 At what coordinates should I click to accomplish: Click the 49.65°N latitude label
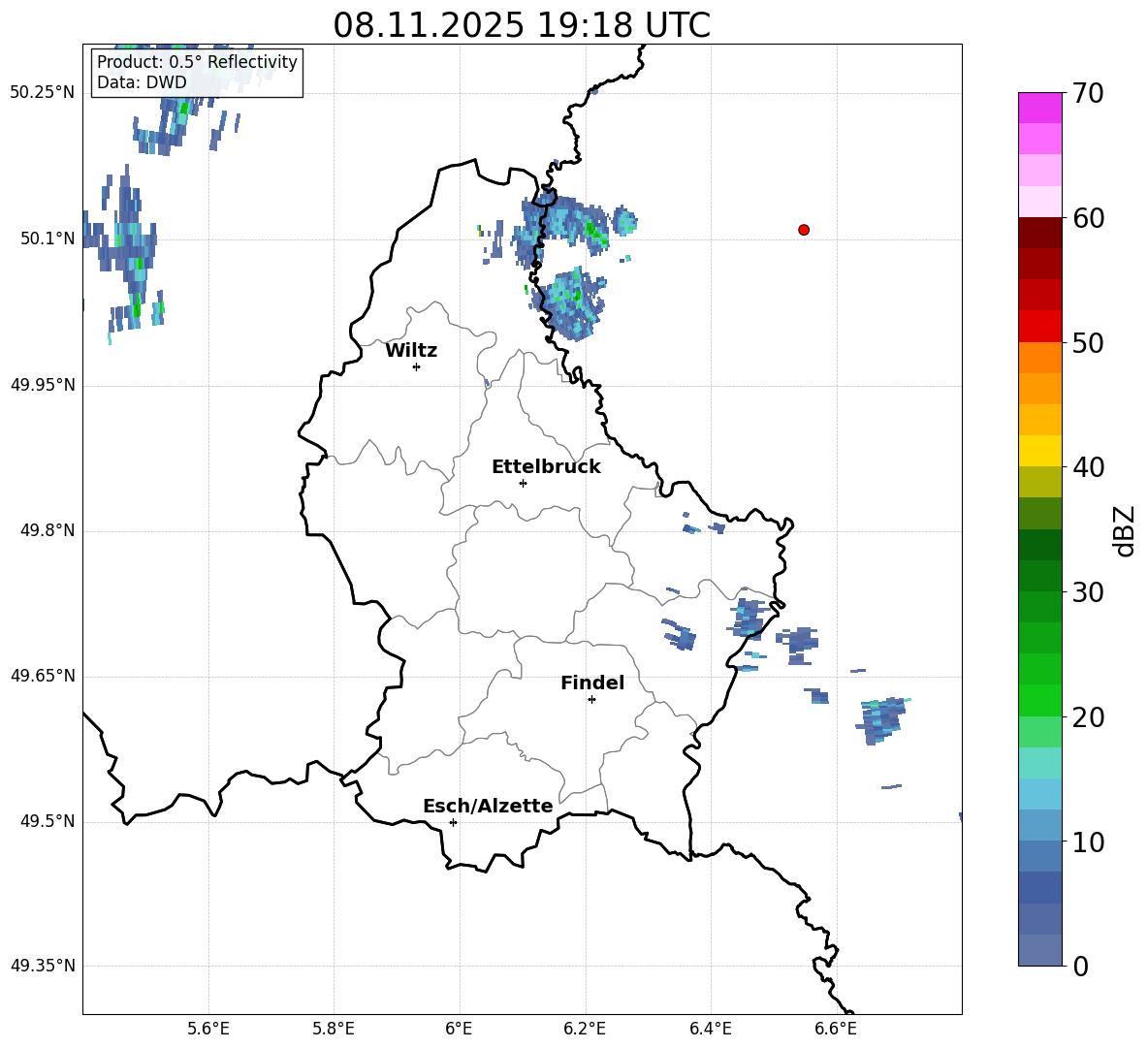[x=42, y=676]
